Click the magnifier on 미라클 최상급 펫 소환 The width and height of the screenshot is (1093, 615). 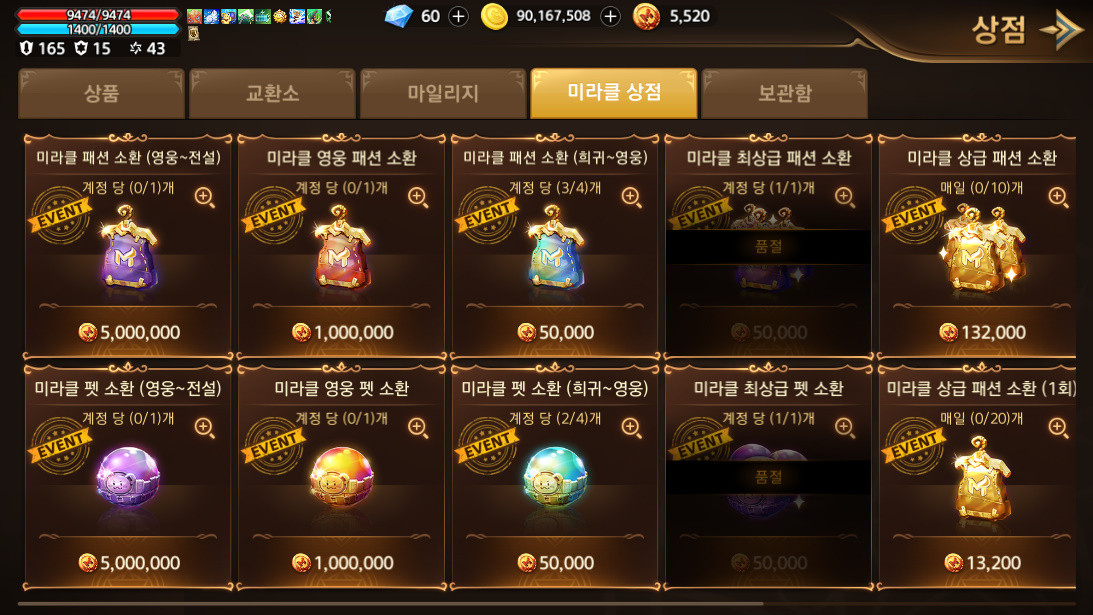844,427
